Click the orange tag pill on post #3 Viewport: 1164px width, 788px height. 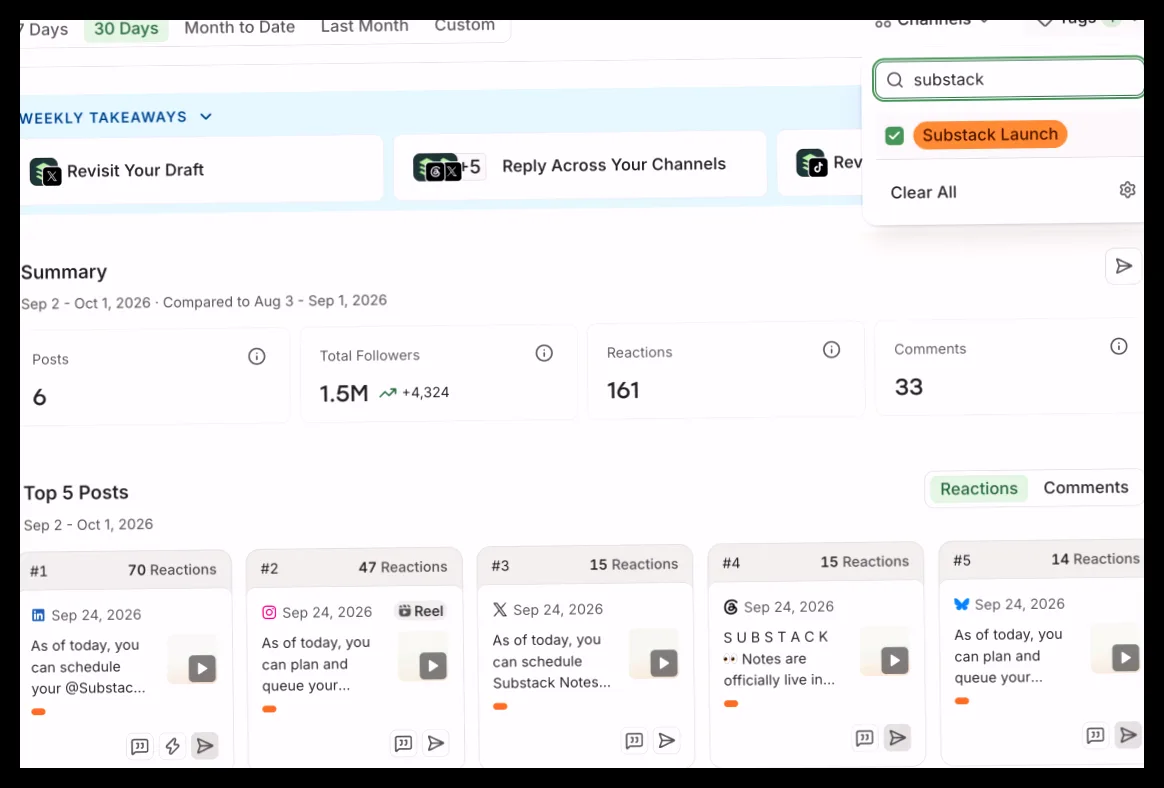(500, 706)
